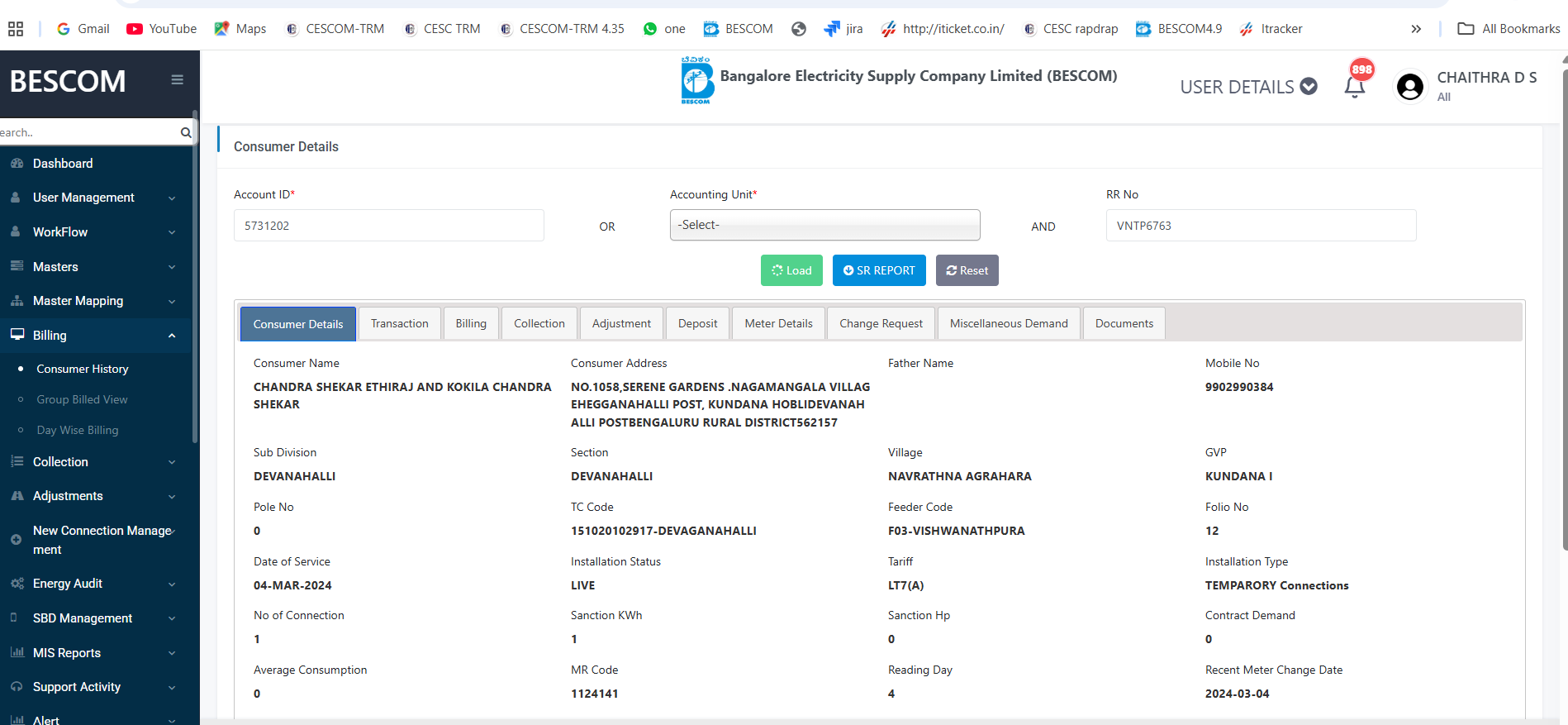Click the unnamed globe bookmark icon
The width and height of the screenshot is (1568, 725).
(x=799, y=29)
